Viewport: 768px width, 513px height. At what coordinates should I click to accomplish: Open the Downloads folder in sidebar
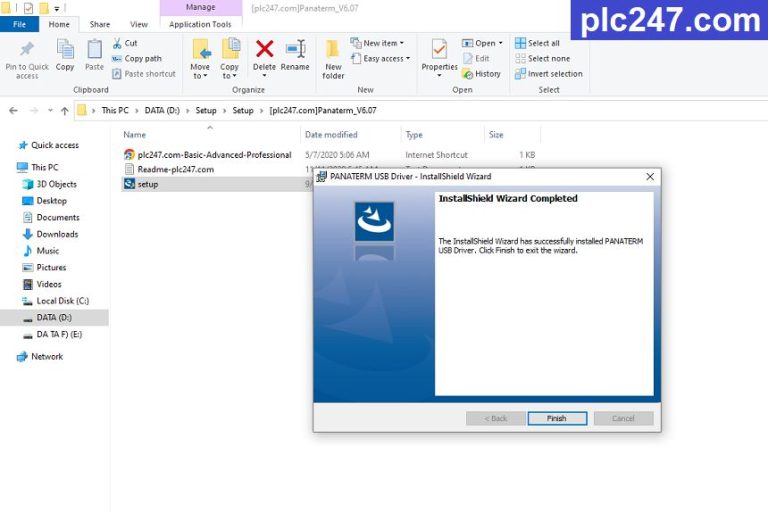57,234
